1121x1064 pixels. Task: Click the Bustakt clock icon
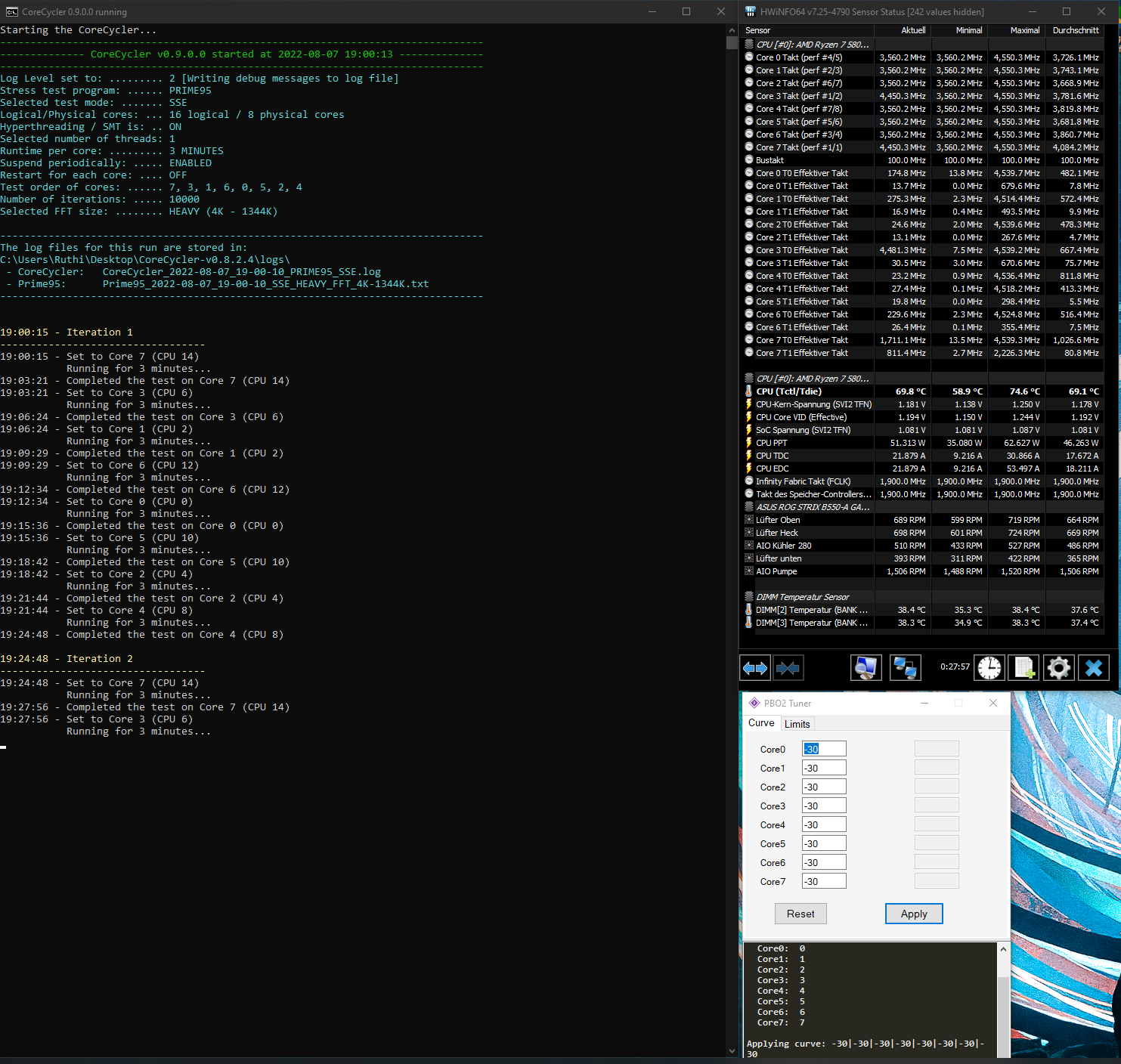click(x=749, y=160)
